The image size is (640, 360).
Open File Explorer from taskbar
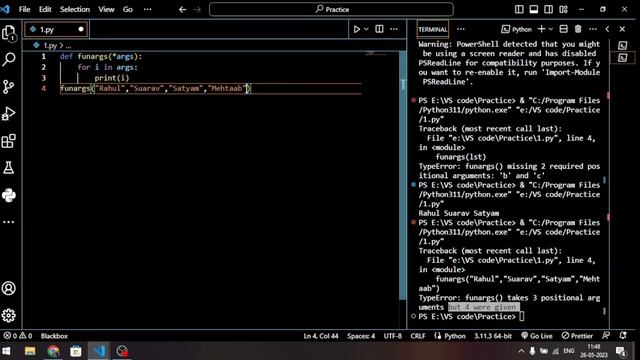tap(30, 351)
